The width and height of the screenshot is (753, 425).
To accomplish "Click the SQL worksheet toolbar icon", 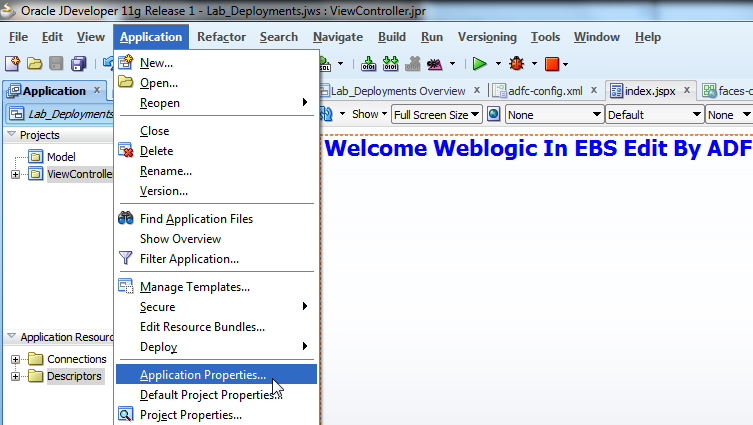I will (325, 63).
